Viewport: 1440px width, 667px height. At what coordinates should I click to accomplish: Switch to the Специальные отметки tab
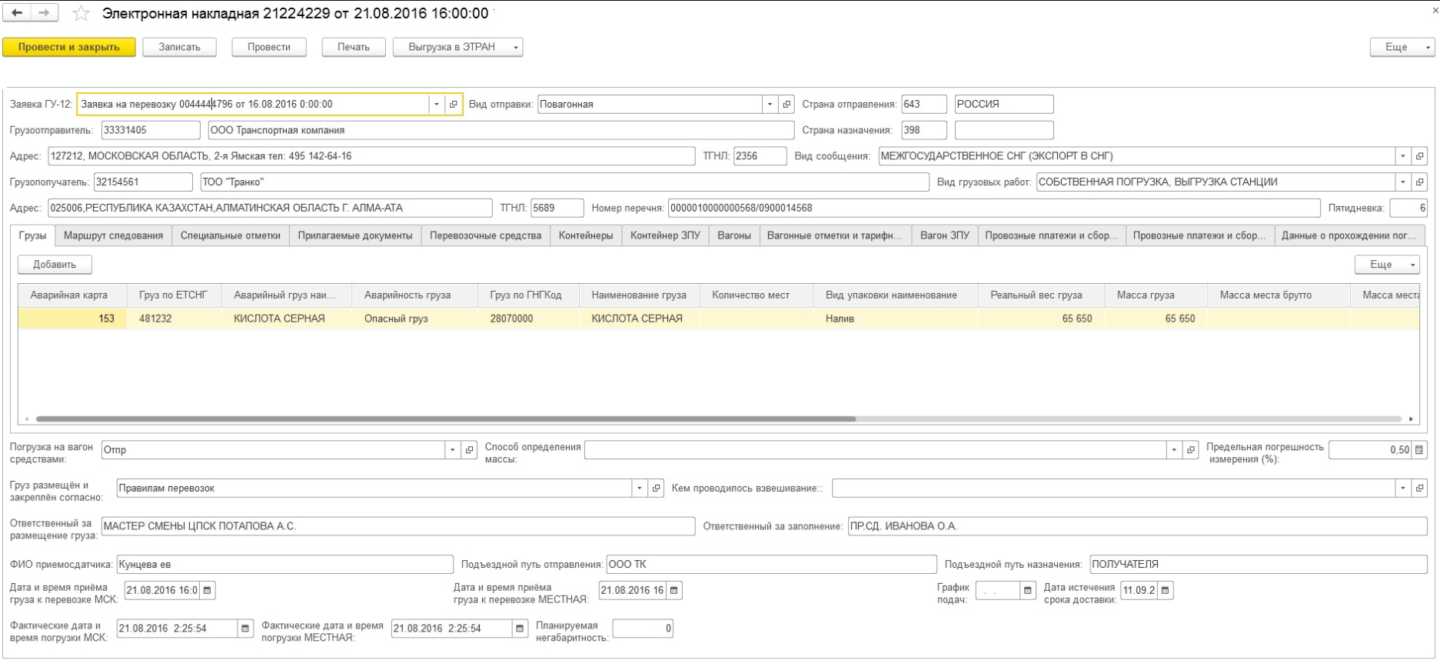pos(231,236)
